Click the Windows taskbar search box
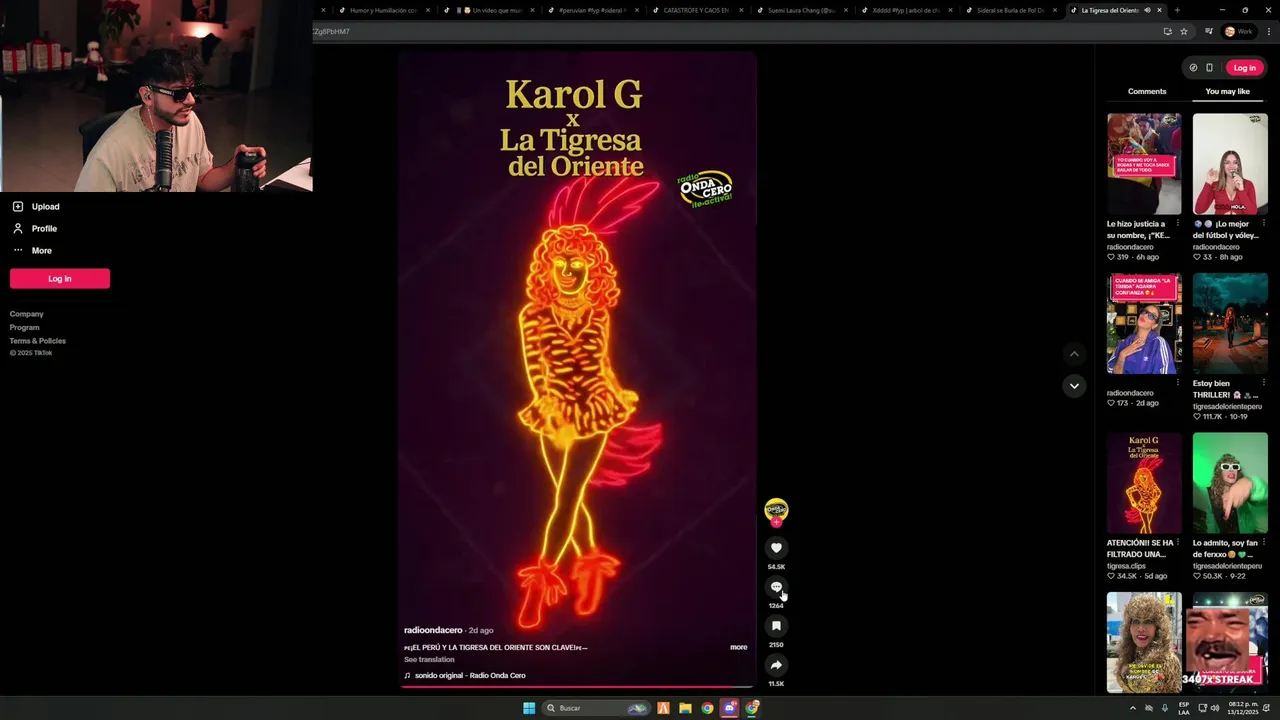The height and width of the screenshot is (720, 1280). 596,708
